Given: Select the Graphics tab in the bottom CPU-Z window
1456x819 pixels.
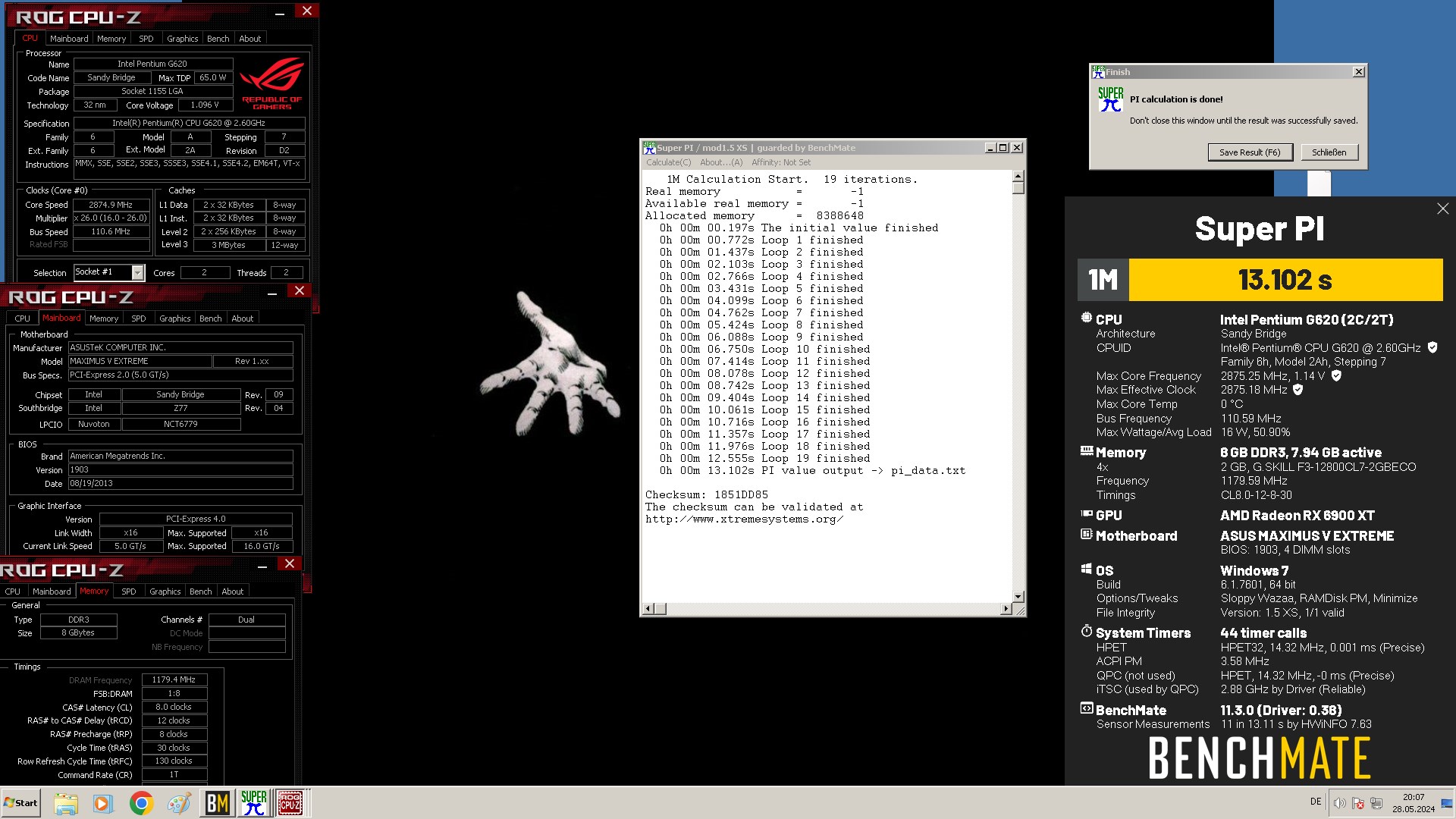Looking at the screenshot, I should (165, 591).
